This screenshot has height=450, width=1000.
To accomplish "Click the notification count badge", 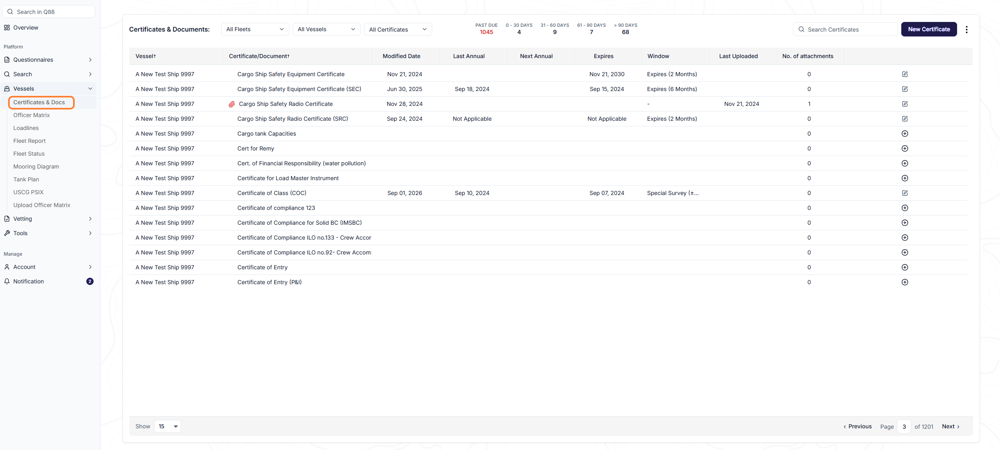I will point(90,281).
